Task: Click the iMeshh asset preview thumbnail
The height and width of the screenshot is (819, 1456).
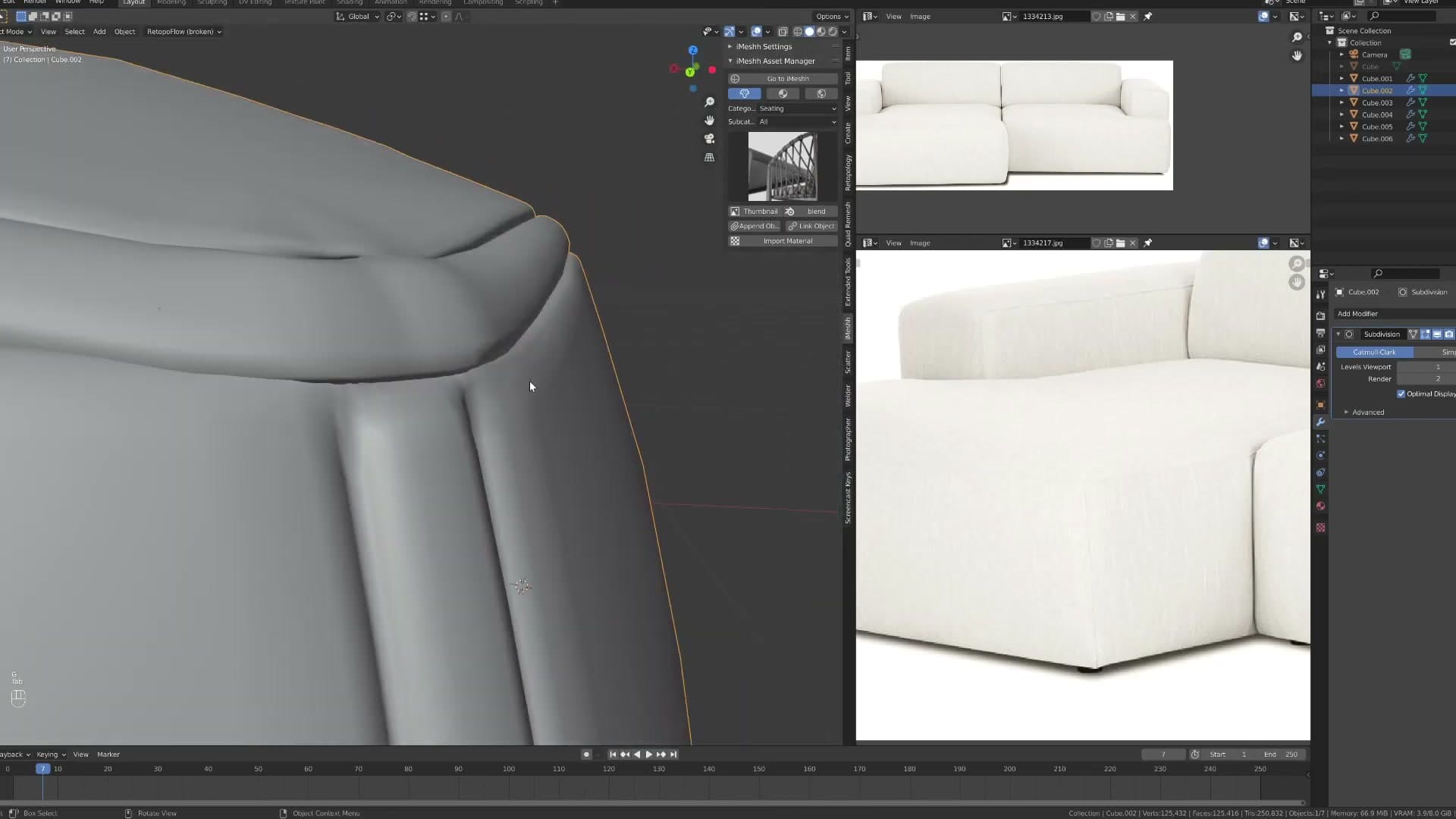Action: point(783,167)
